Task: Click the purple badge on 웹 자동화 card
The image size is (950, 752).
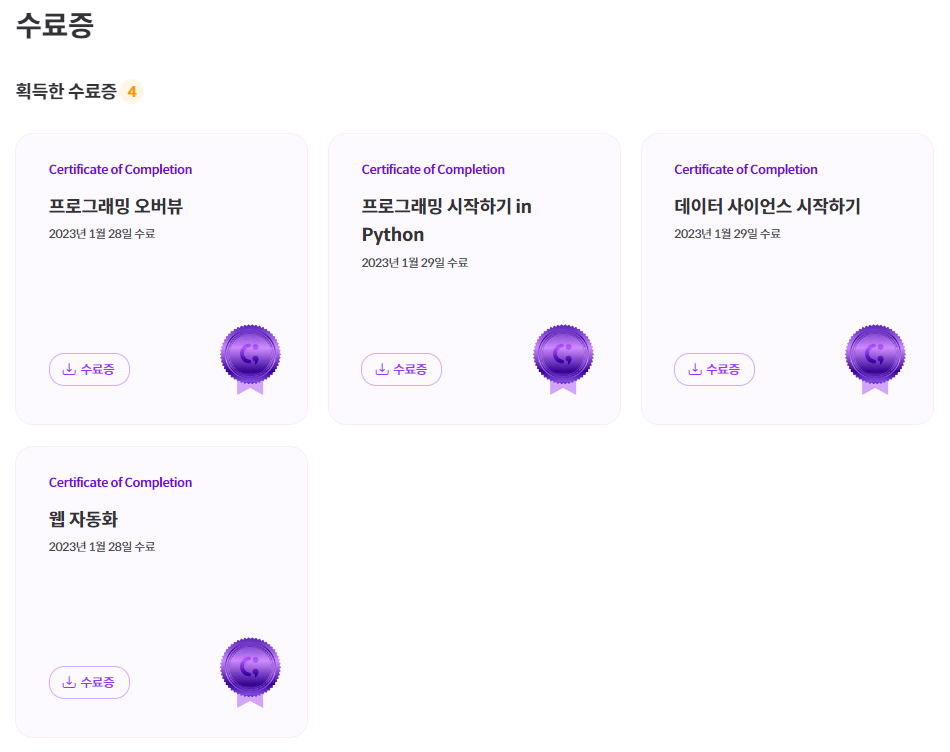Action: (x=250, y=673)
